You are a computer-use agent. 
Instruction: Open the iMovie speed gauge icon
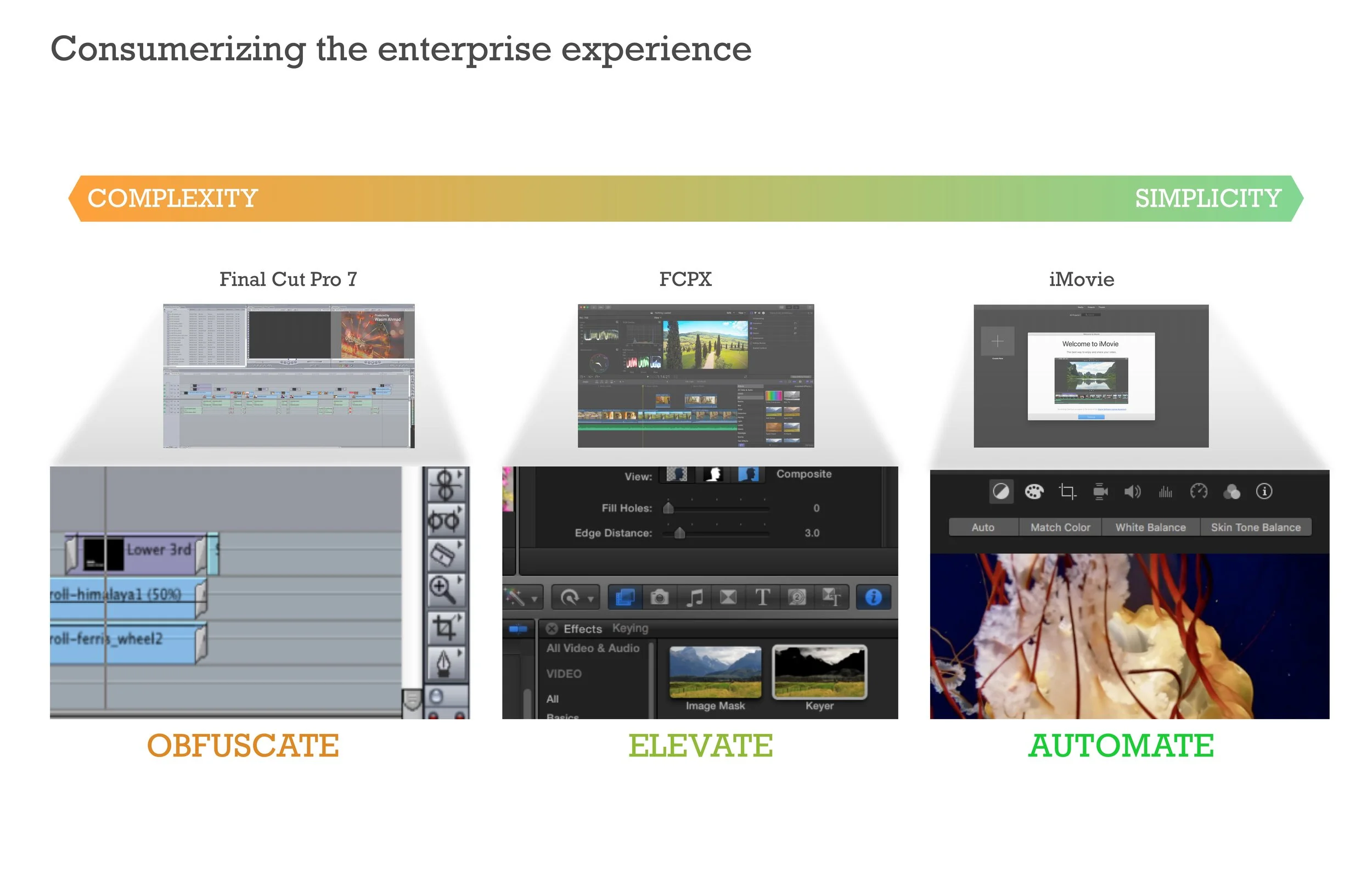coord(1198,491)
